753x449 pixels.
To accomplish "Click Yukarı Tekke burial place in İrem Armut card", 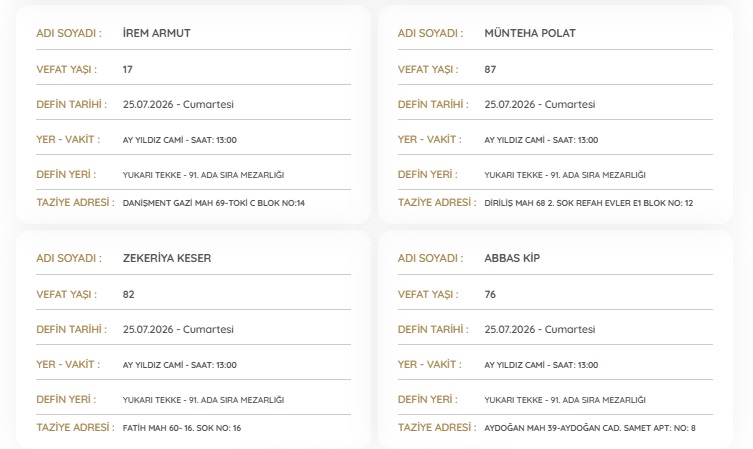I will [x=203, y=175].
